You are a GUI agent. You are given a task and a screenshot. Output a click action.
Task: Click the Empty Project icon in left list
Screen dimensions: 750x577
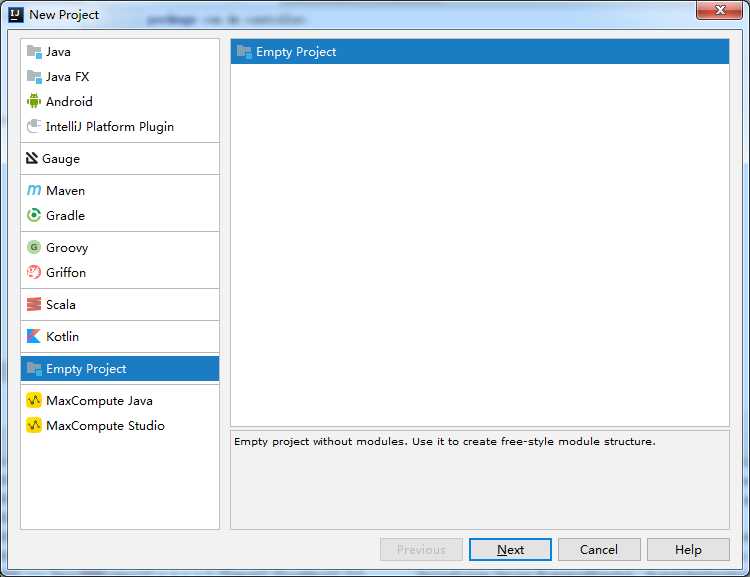(34, 368)
